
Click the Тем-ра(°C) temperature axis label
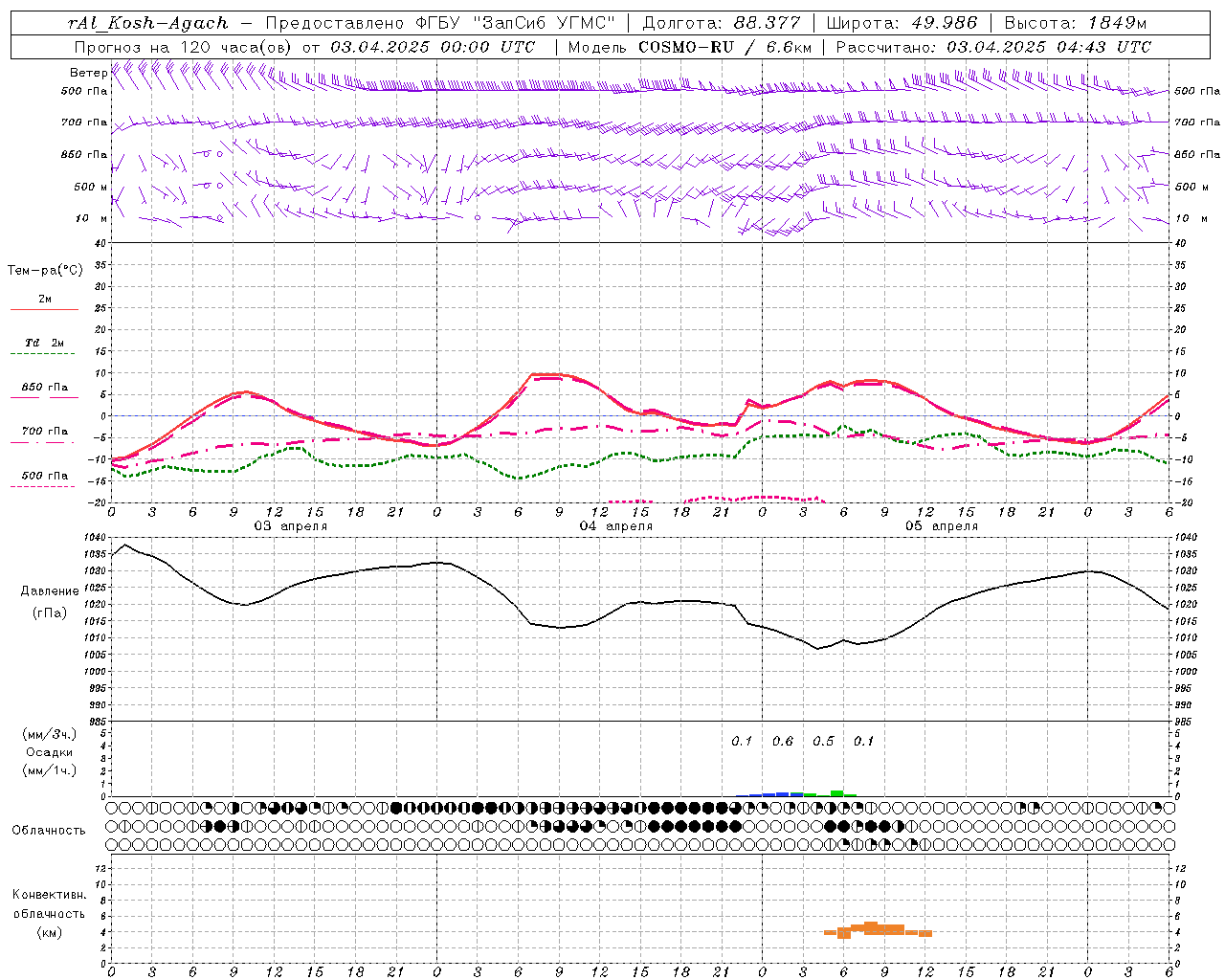tap(45, 271)
